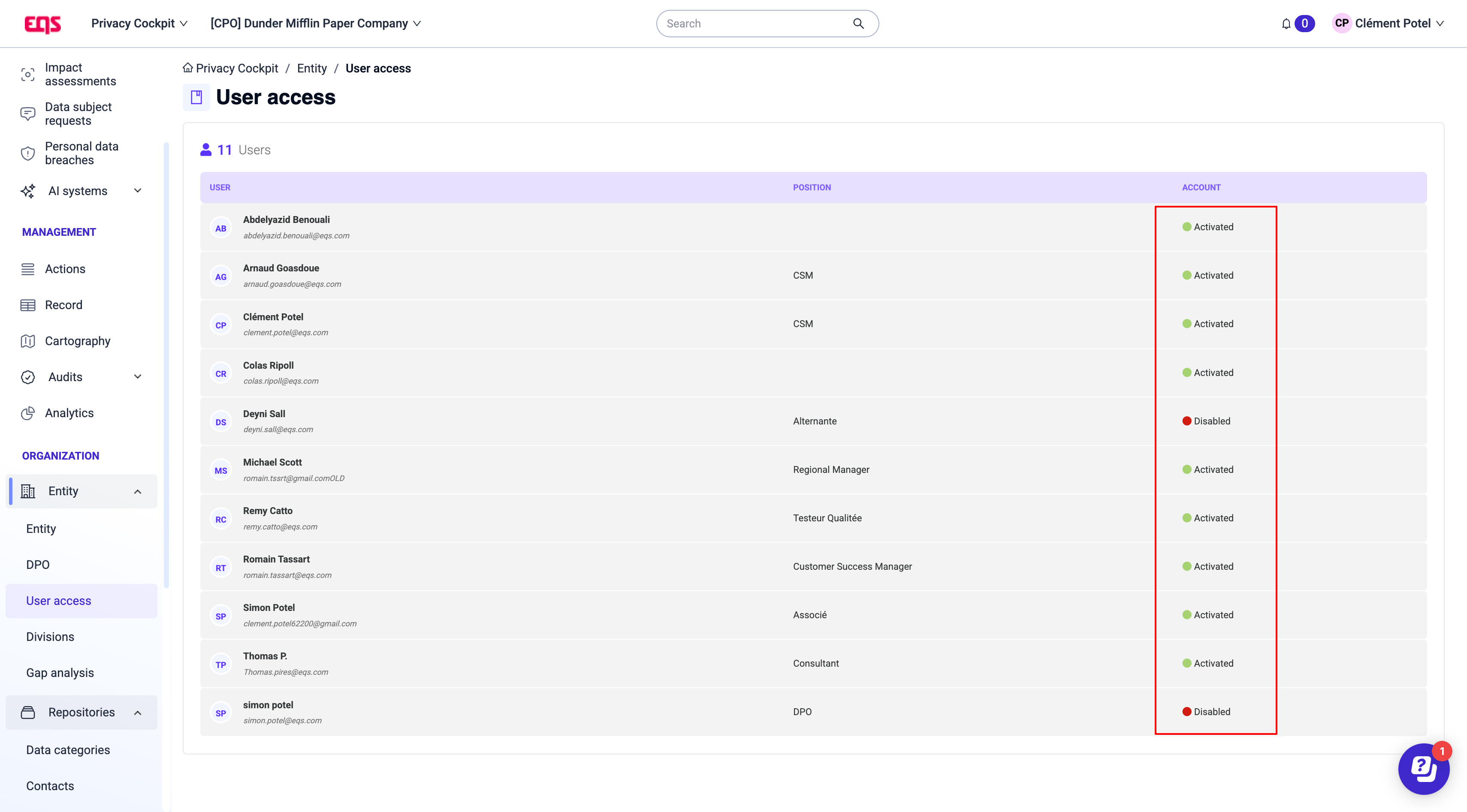Open notifications bell icon

coord(1286,24)
